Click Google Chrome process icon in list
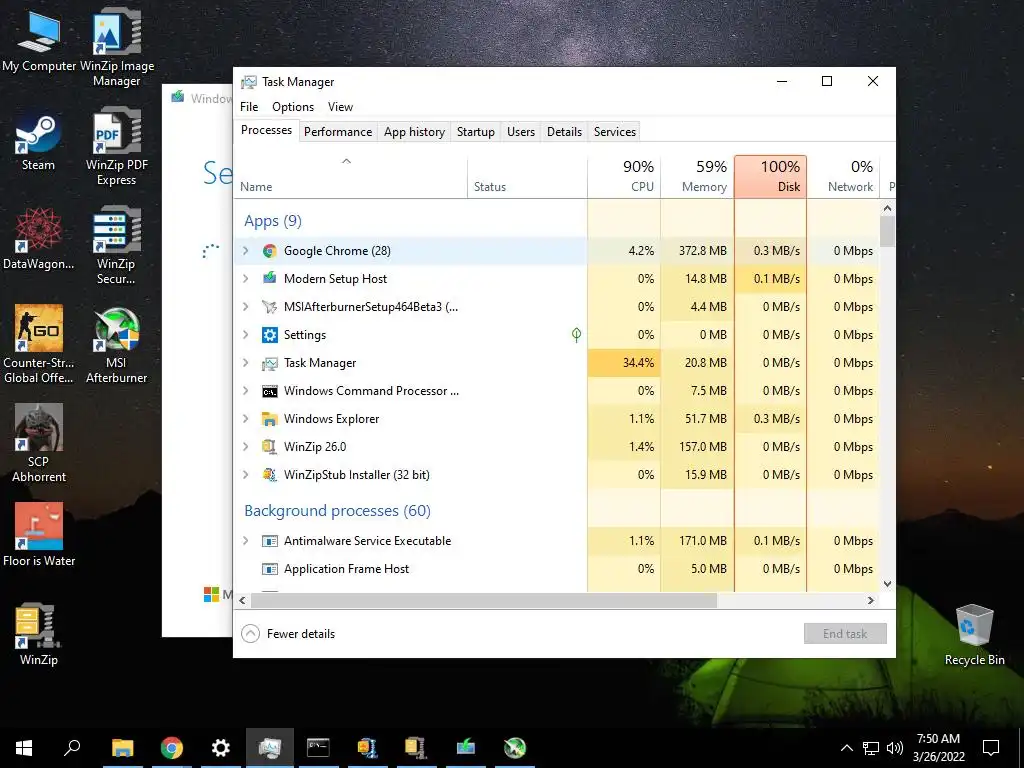This screenshot has width=1024, height=768. [x=270, y=251]
